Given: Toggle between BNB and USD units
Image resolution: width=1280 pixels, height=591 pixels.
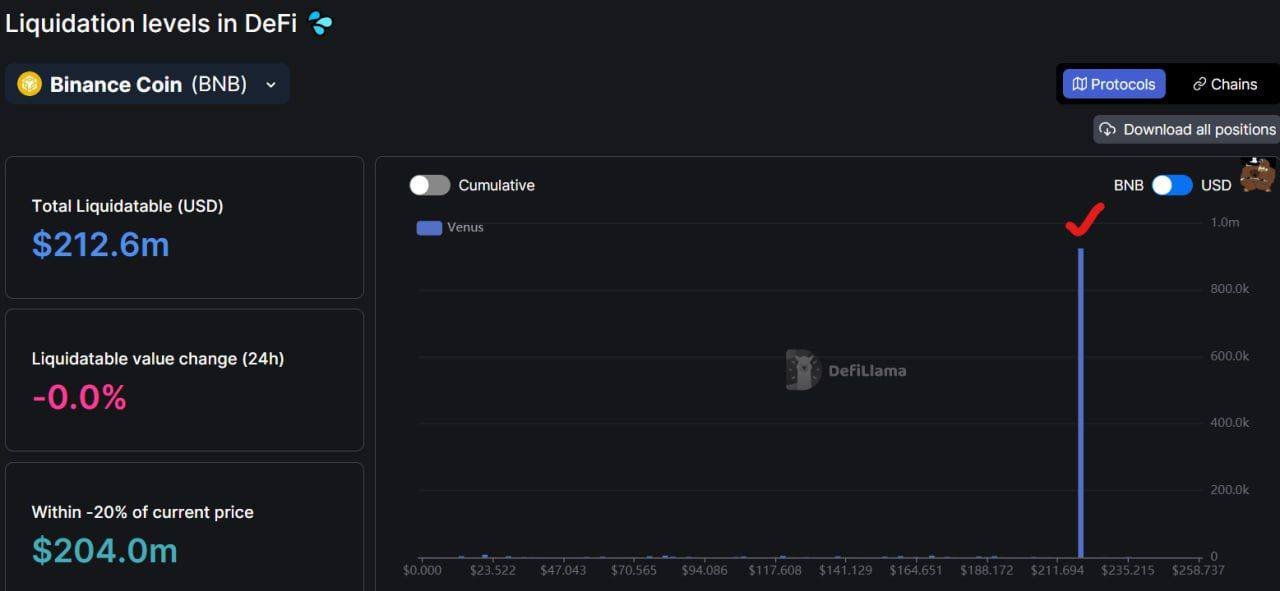Looking at the screenshot, I should pyautogui.click(x=1172, y=185).
